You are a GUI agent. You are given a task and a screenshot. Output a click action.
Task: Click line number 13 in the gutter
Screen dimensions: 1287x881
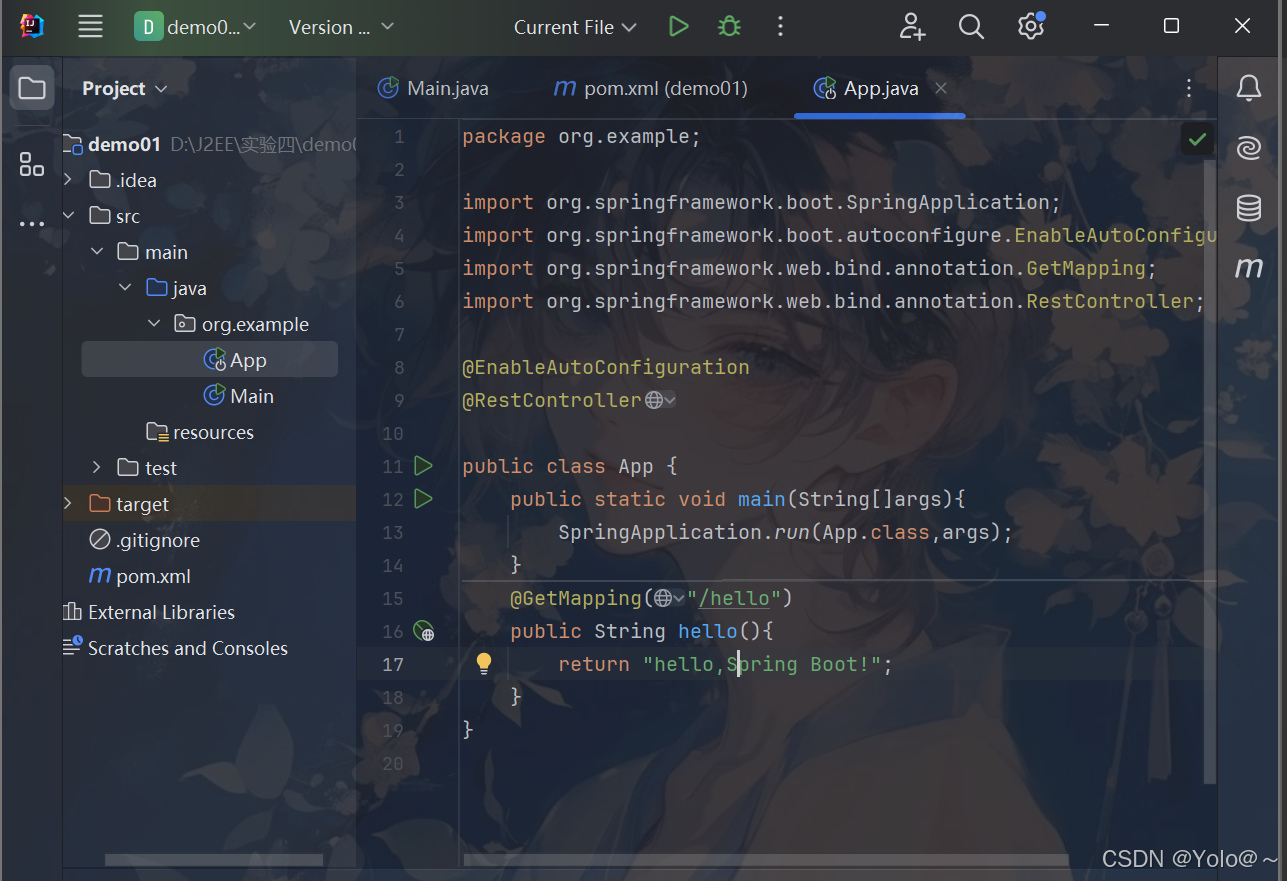[392, 532]
